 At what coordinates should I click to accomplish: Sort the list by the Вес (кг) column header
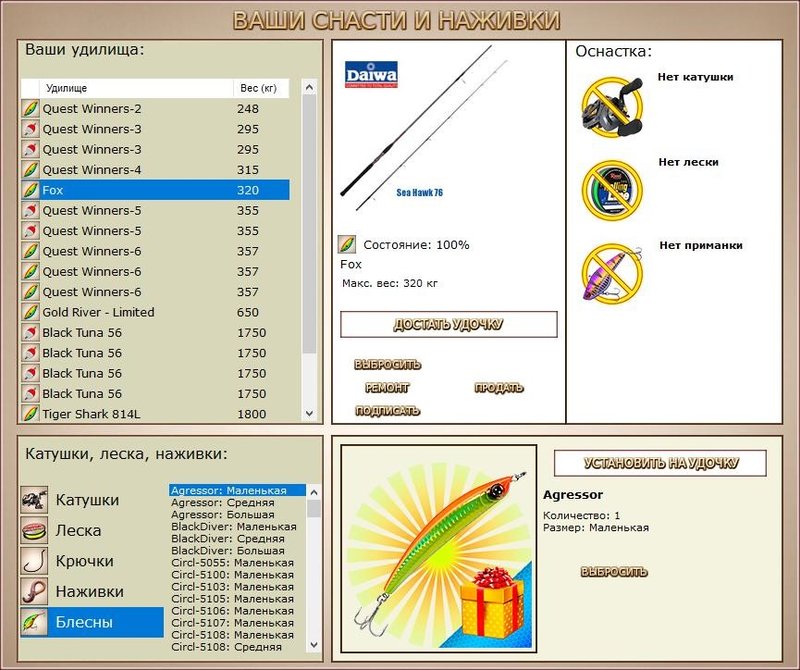(x=261, y=88)
